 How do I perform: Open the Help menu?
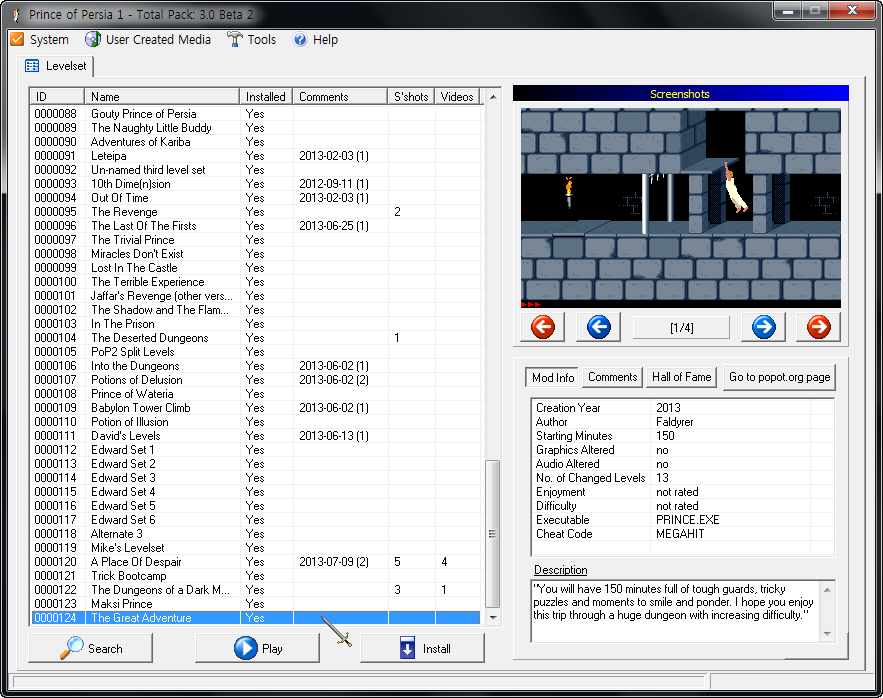coord(316,39)
